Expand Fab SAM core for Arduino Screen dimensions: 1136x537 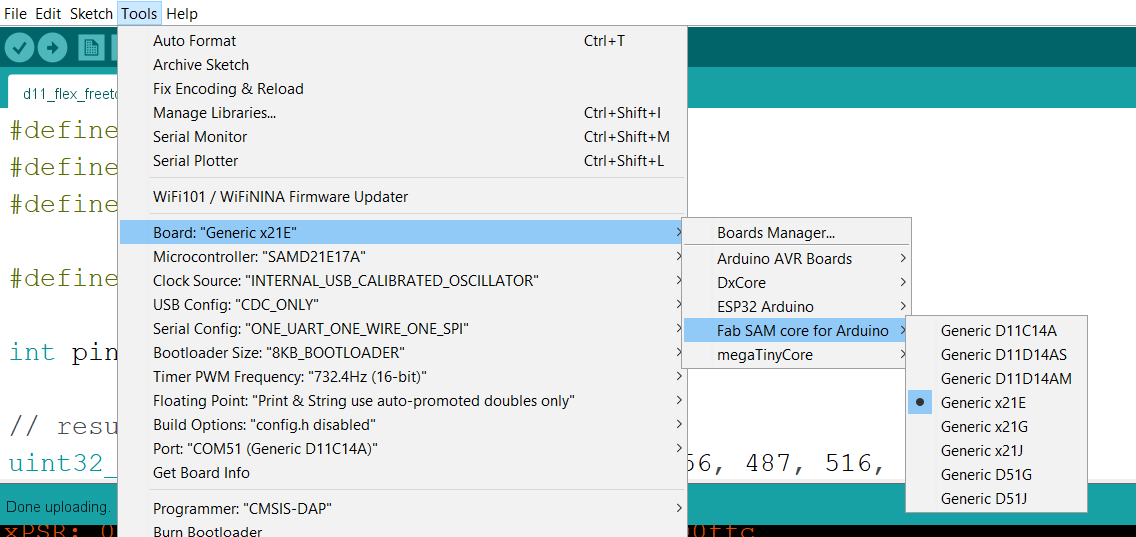(797, 331)
